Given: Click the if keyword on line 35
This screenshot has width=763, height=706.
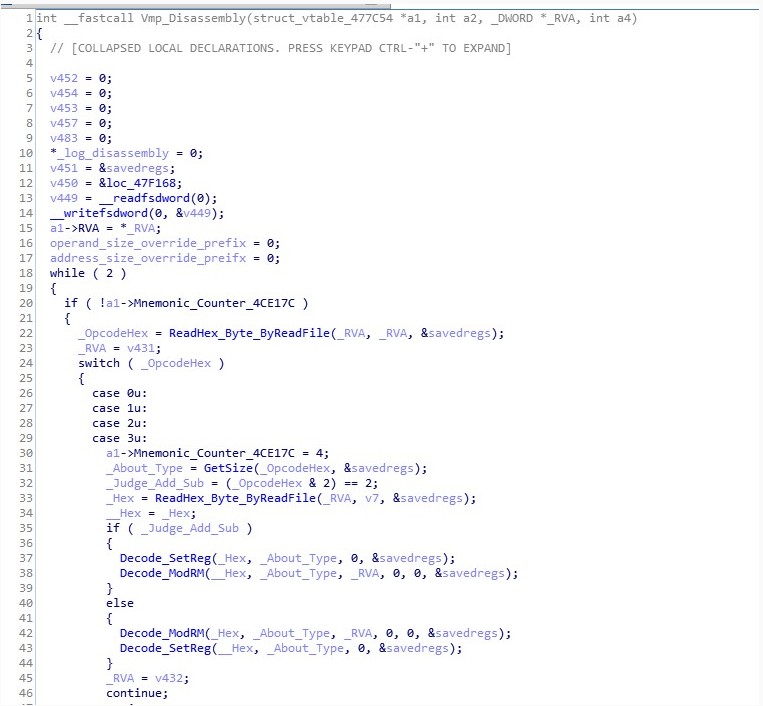Looking at the screenshot, I should point(113,528).
